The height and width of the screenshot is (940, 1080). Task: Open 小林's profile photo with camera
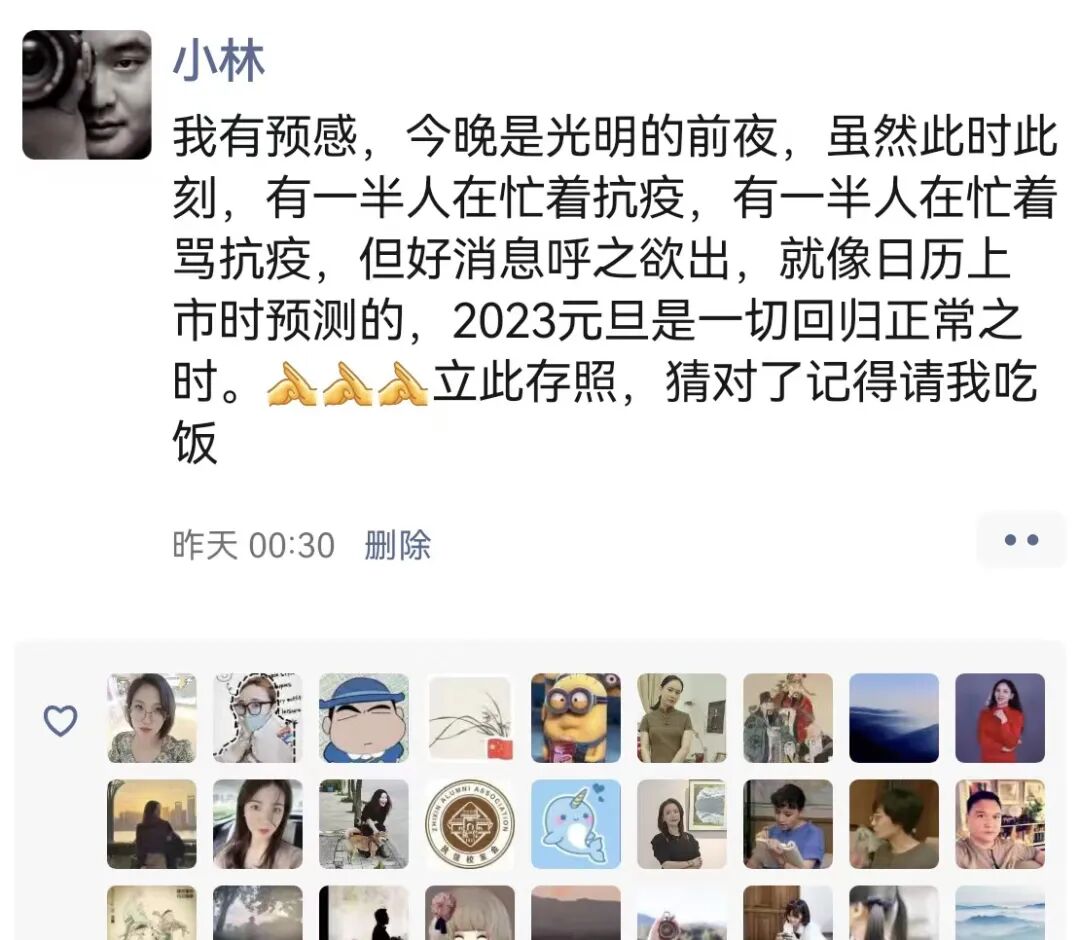pos(87,95)
